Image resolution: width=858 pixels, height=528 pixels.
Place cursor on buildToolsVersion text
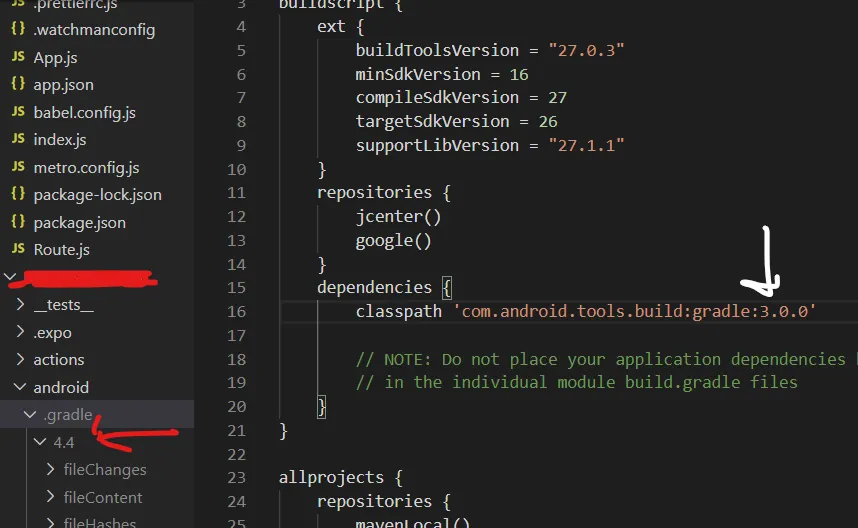[437, 50]
